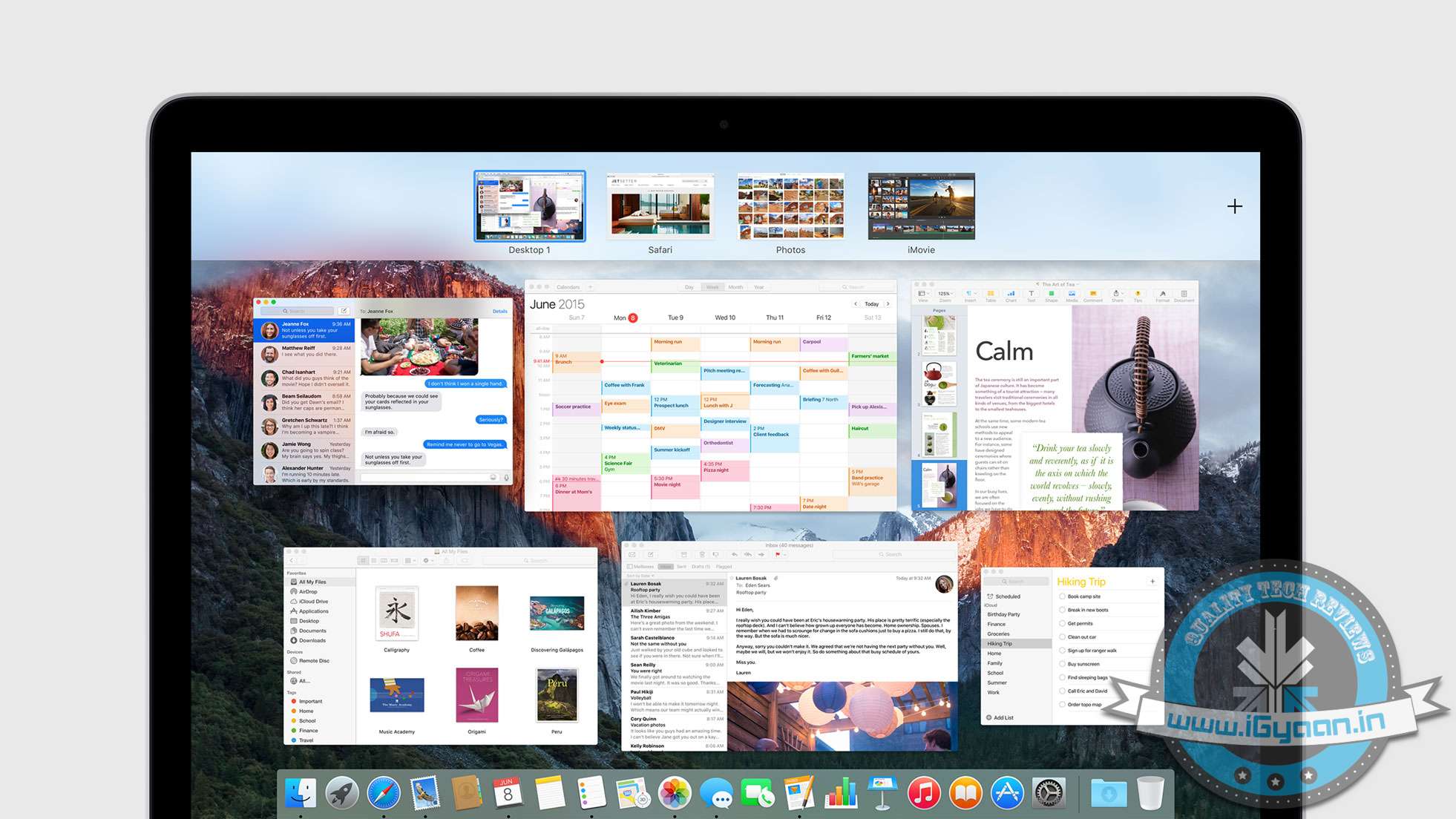Expand the View dropdown in Pages toolbar

click(922, 295)
